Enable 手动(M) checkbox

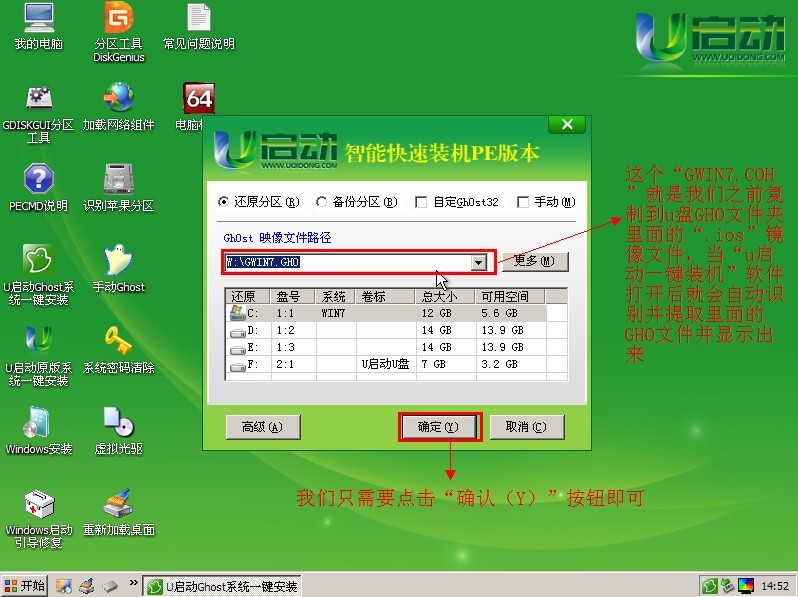[546, 202]
